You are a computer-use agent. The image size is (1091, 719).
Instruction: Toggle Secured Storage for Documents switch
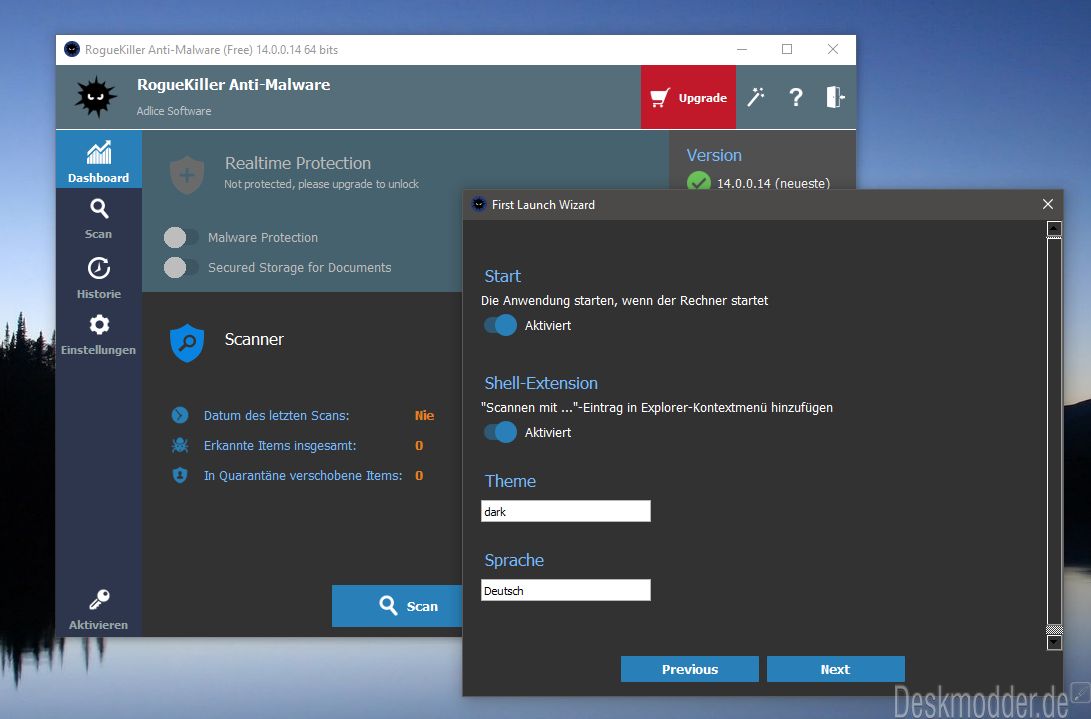[181, 267]
